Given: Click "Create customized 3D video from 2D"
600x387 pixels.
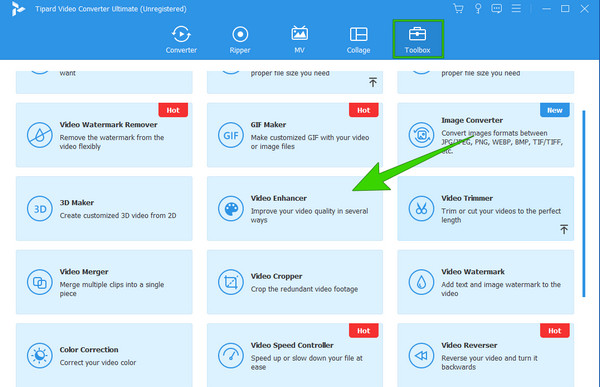Looking at the screenshot, I should [118, 216].
